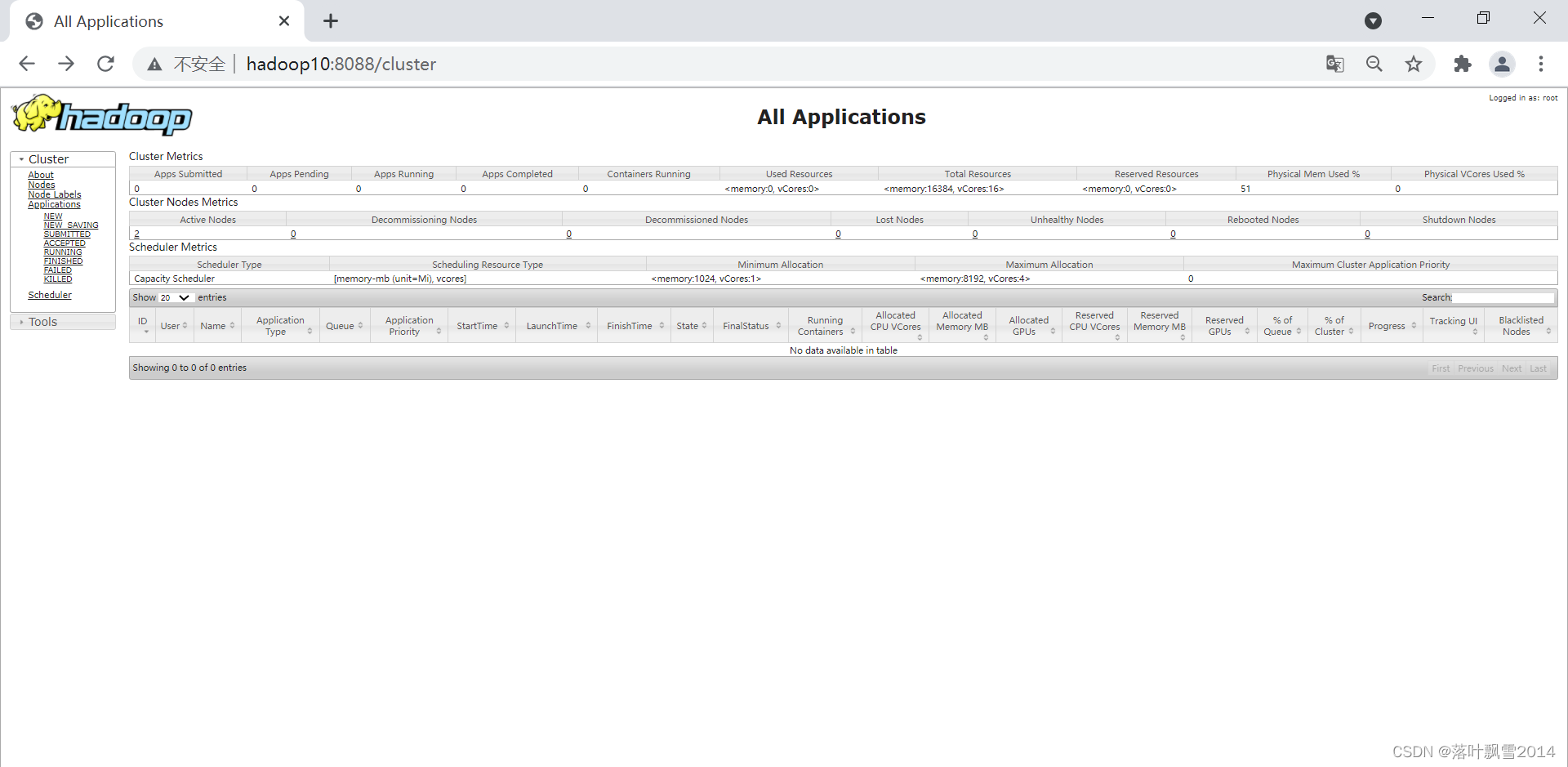Click the Hadoop elephant logo
The image size is (1568, 767).
coord(102,115)
